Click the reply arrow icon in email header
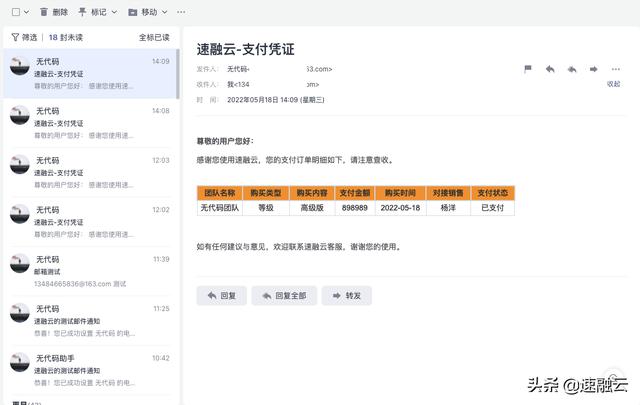640x405 pixels. 550,69
